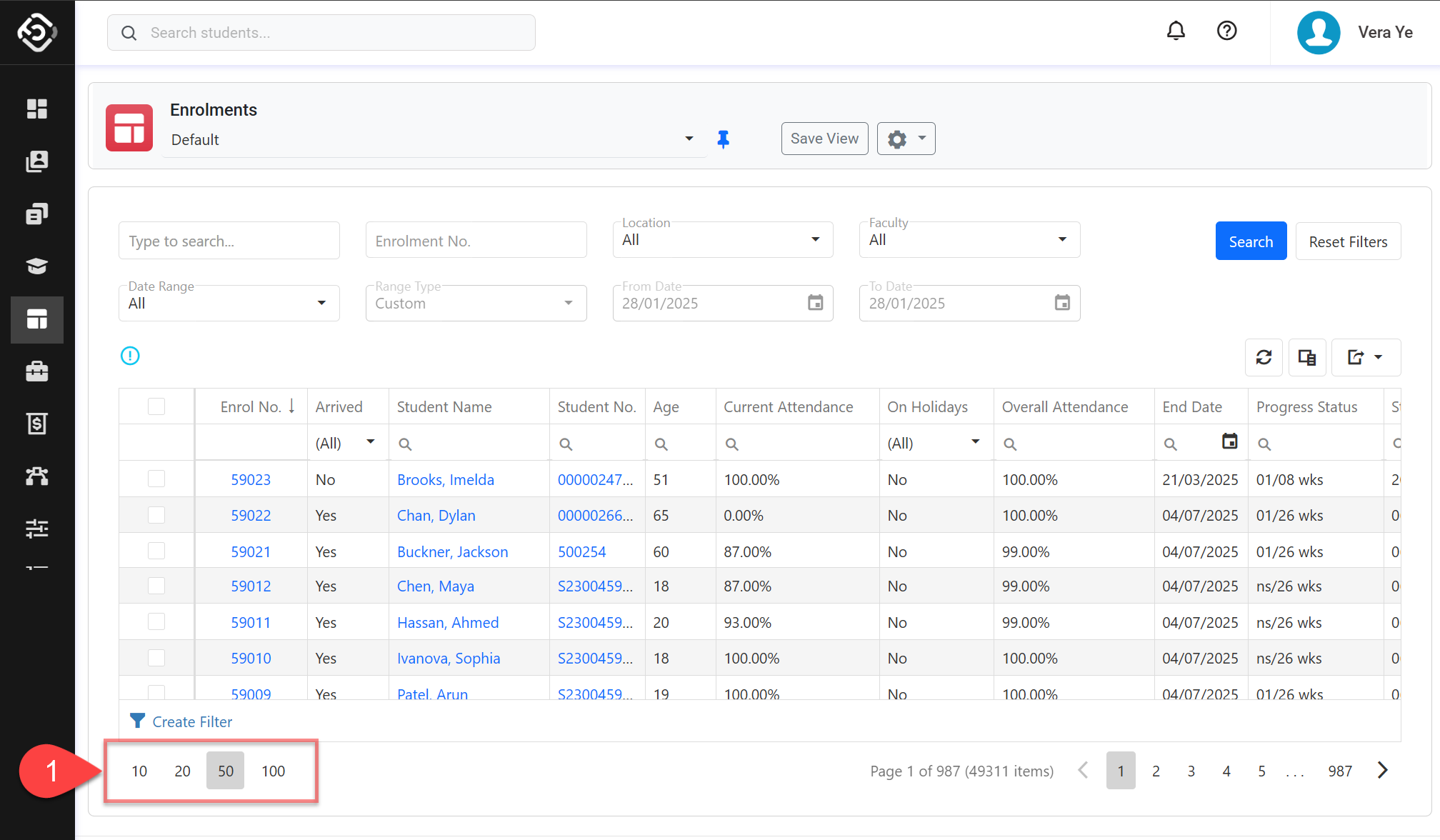This screenshot has height=840, width=1440.
Task: Click the Search students input field
Action: click(x=321, y=33)
